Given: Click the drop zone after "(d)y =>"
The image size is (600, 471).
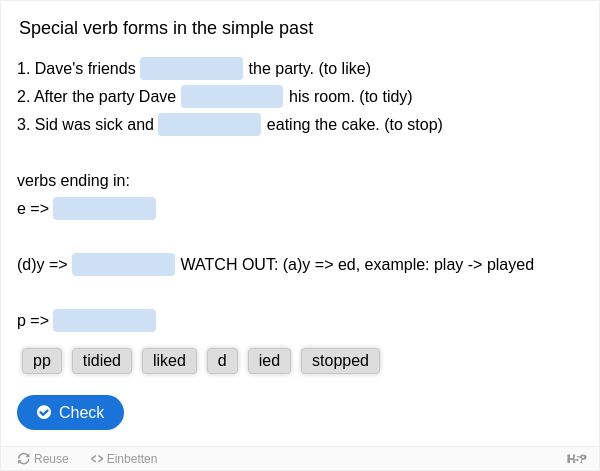Looking at the screenshot, I should point(123,264).
